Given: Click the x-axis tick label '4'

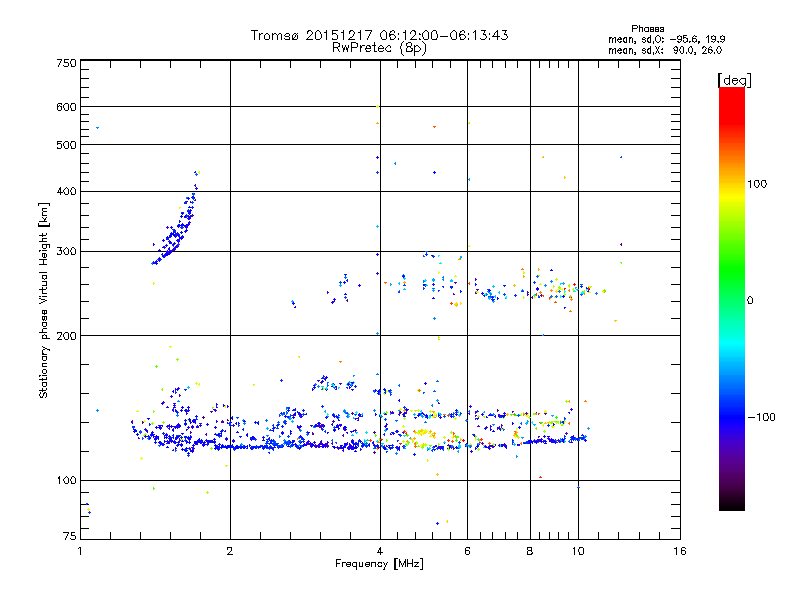Looking at the screenshot, I should (x=380, y=551).
